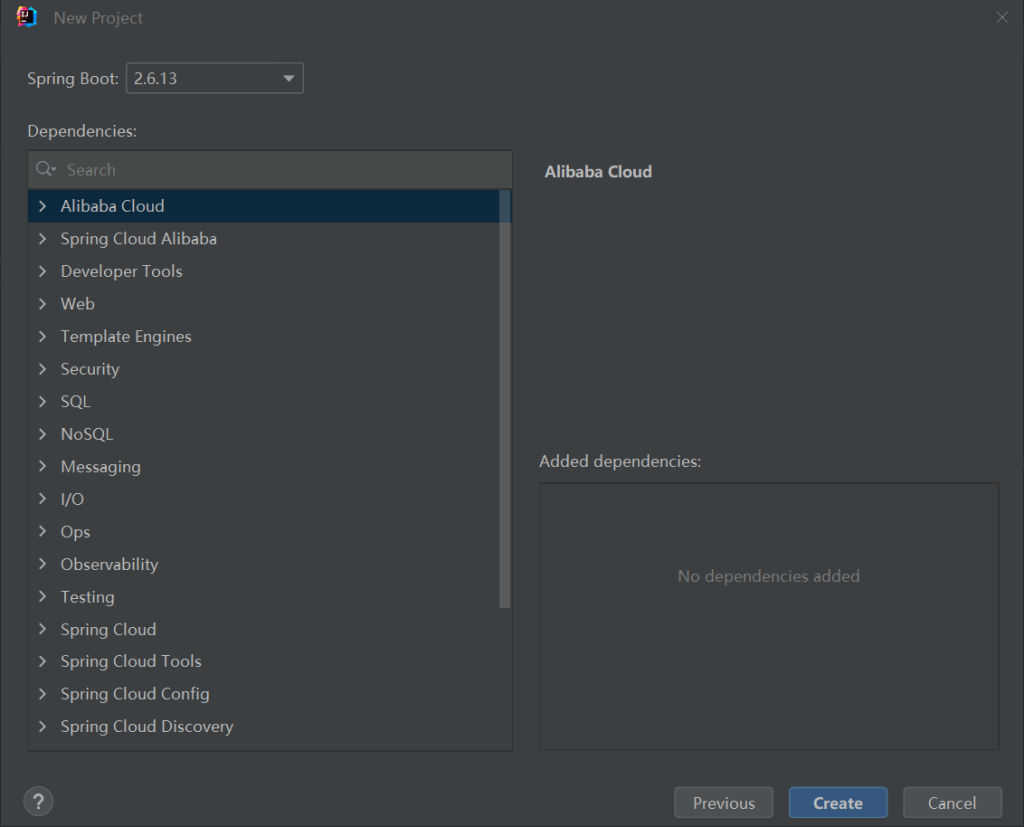Select Developer Tools in dependency list
This screenshot has width=1024, height=827.
pyautogui.click(x=121, y=272)
